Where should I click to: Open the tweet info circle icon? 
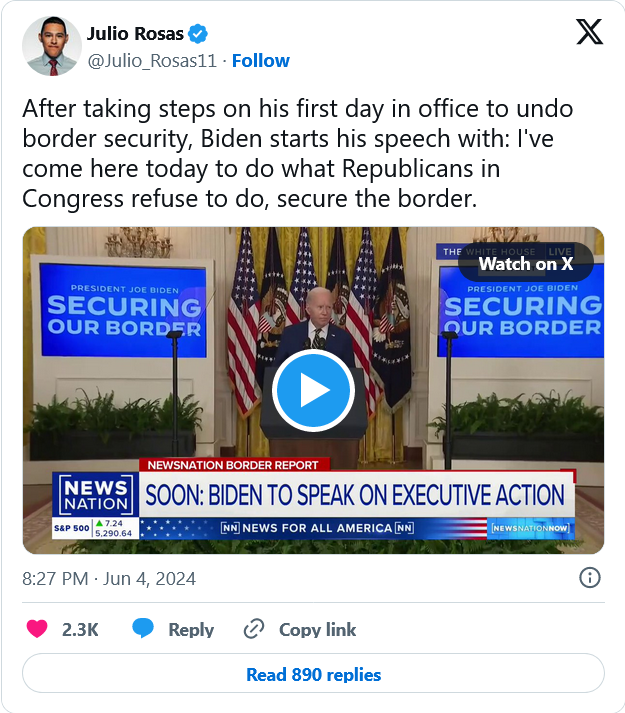coord(590,578)
